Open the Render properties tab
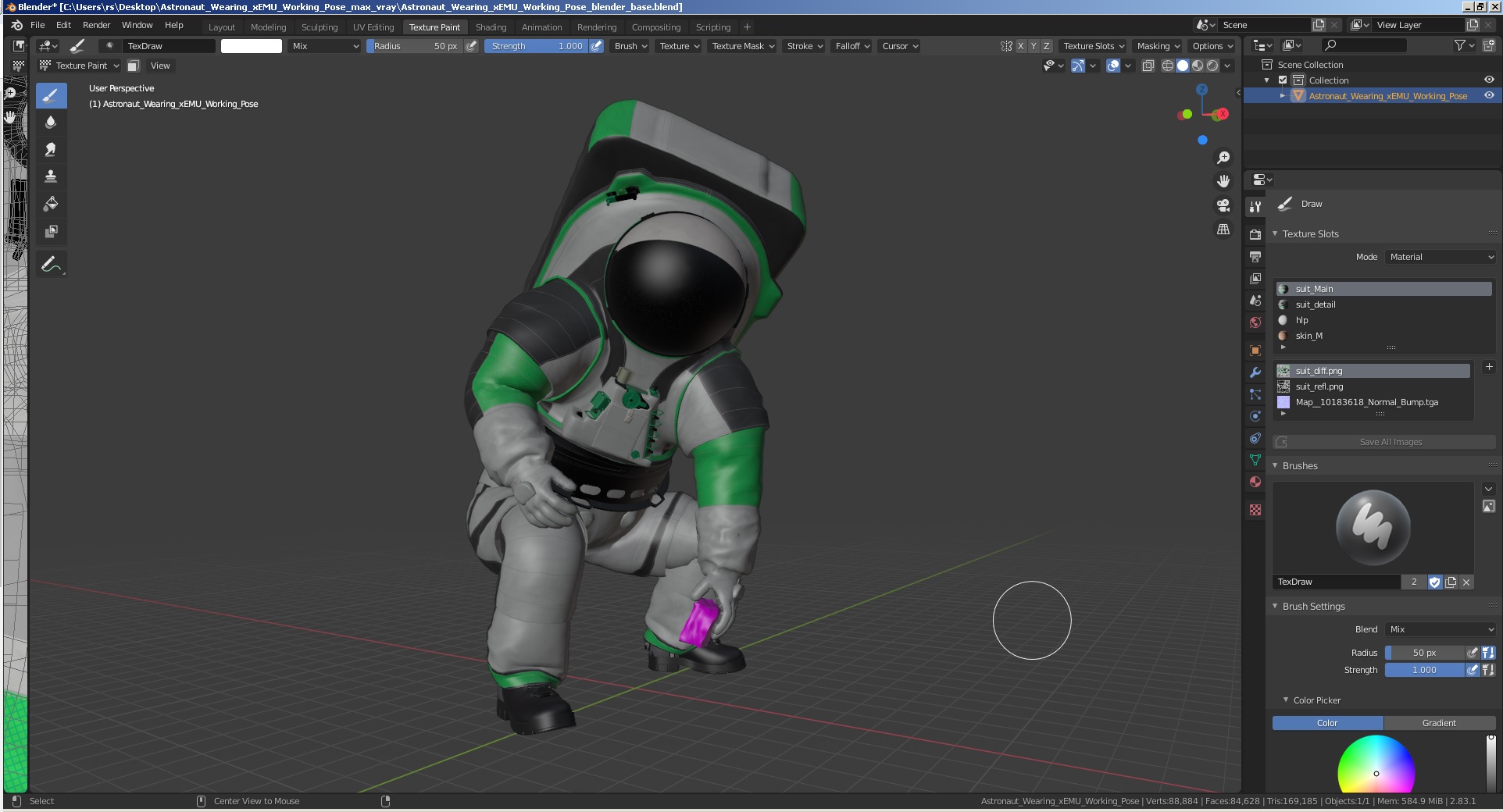The width and height of the screenshot is (1503, 812). (1255, 234)
